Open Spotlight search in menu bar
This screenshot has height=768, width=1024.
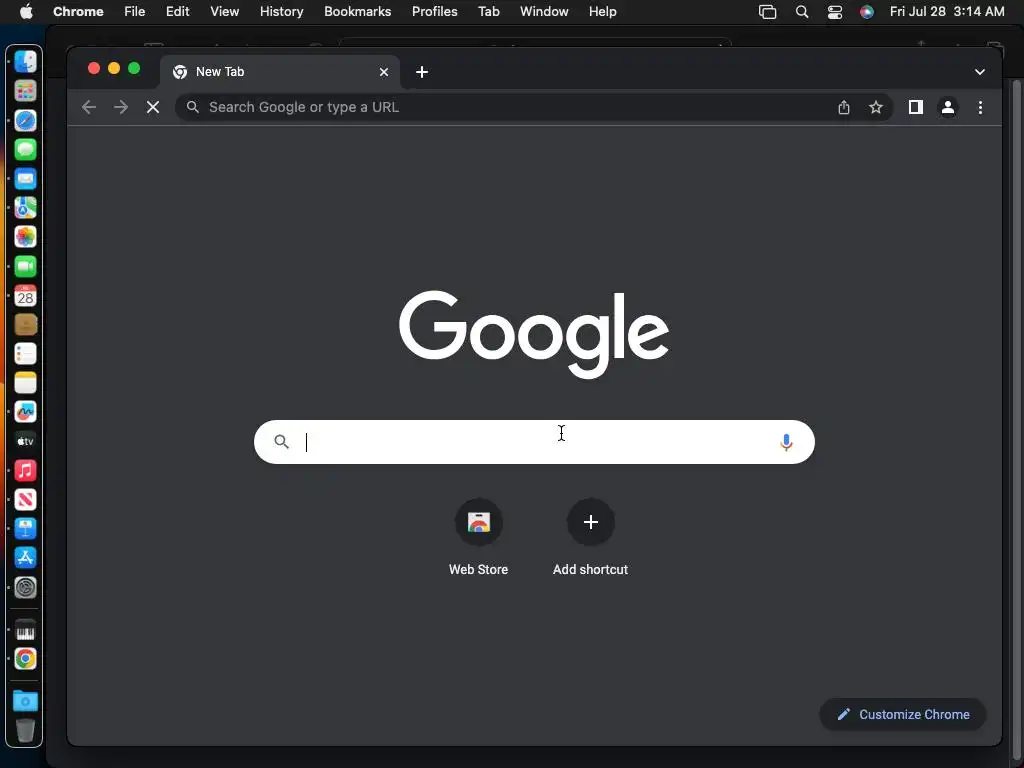(802, 12)
